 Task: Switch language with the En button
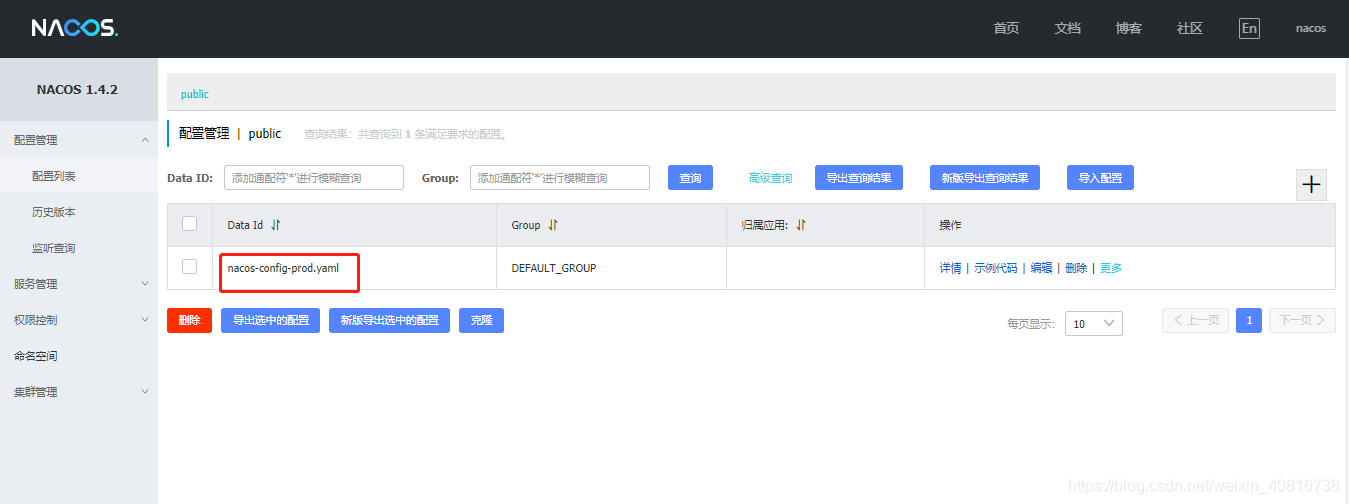1249,28
